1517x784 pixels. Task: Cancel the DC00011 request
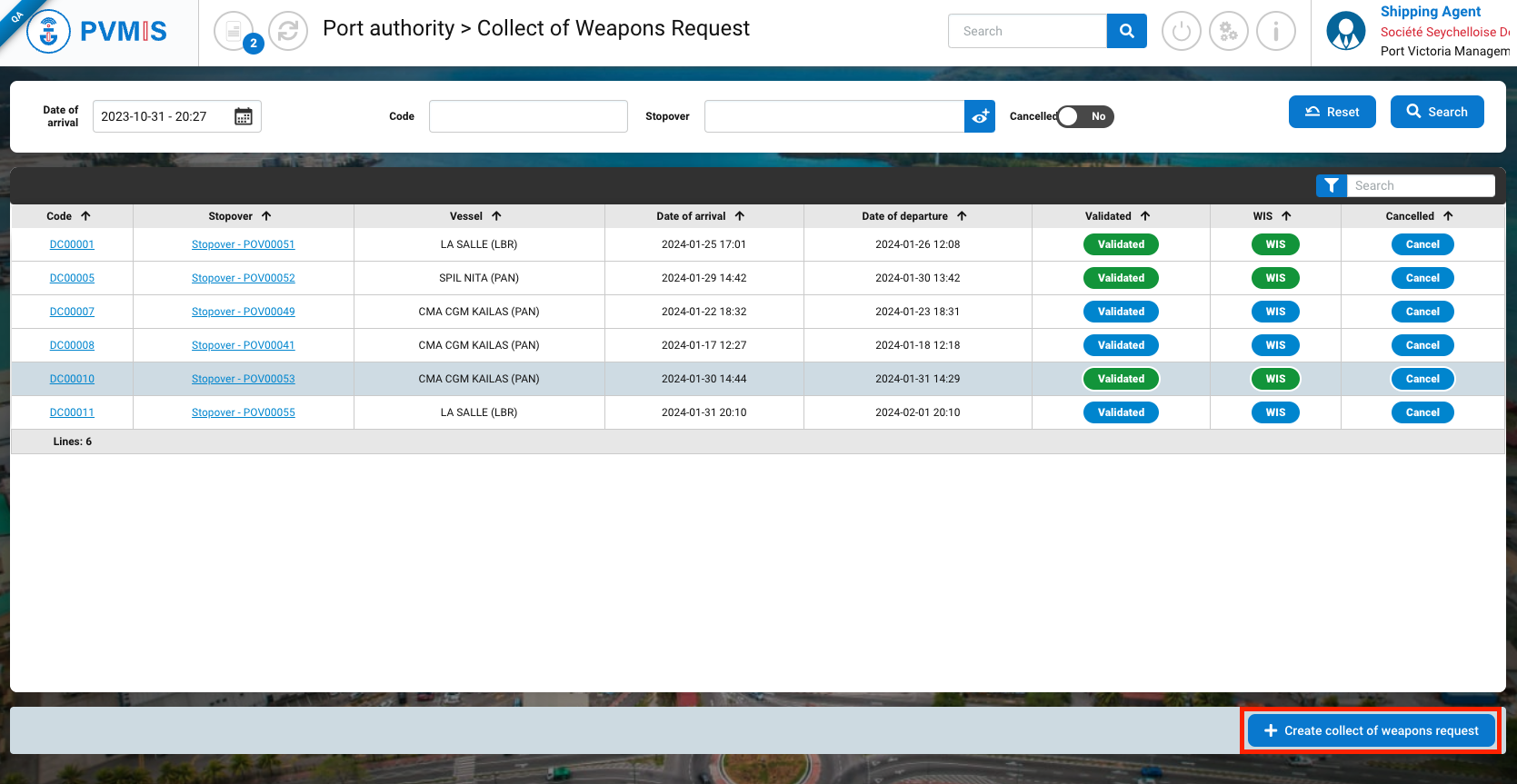1422,412
